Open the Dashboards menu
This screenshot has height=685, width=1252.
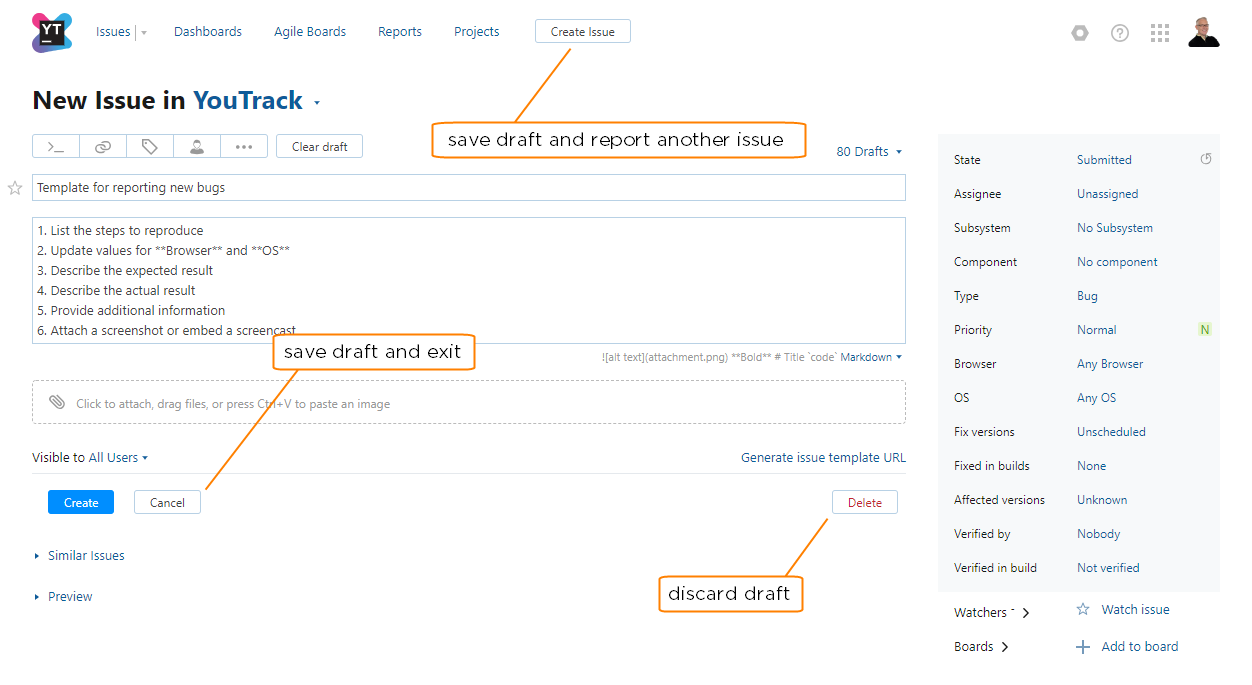(208, 32)
